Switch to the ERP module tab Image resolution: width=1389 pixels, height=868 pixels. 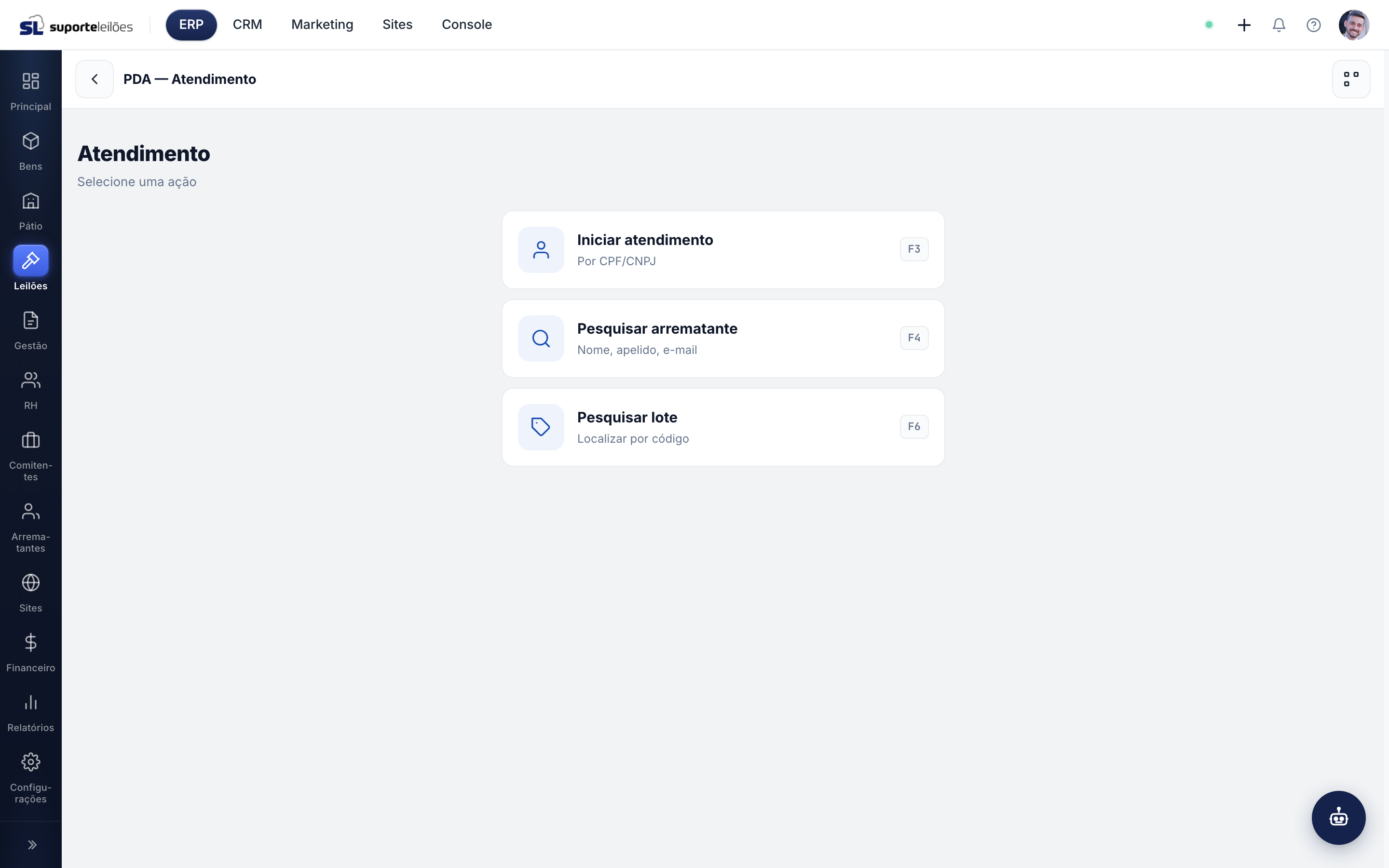[x=191, y=25]
